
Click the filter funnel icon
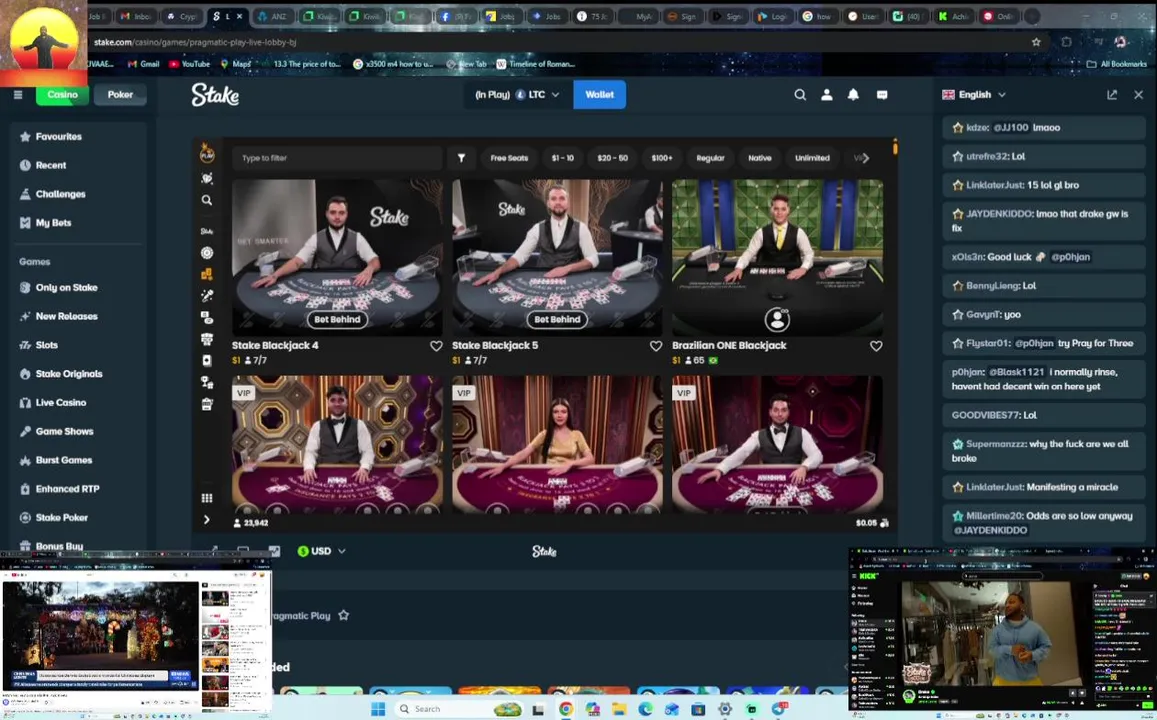click(461, 158)
